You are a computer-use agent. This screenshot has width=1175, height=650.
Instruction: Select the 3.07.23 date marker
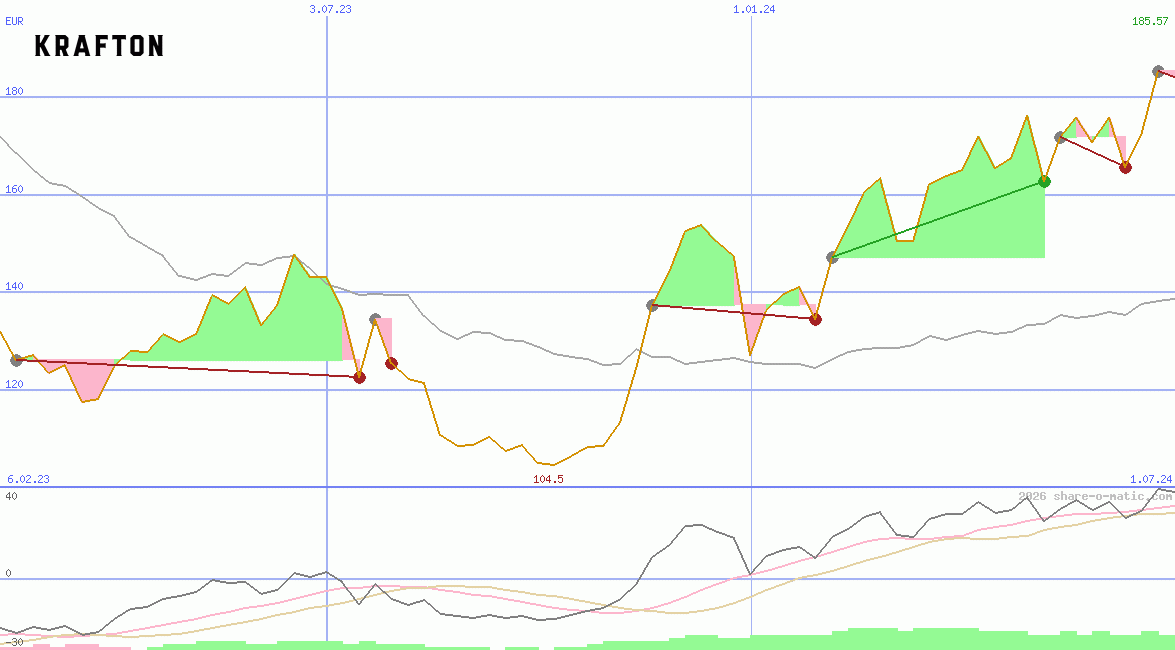330,9
